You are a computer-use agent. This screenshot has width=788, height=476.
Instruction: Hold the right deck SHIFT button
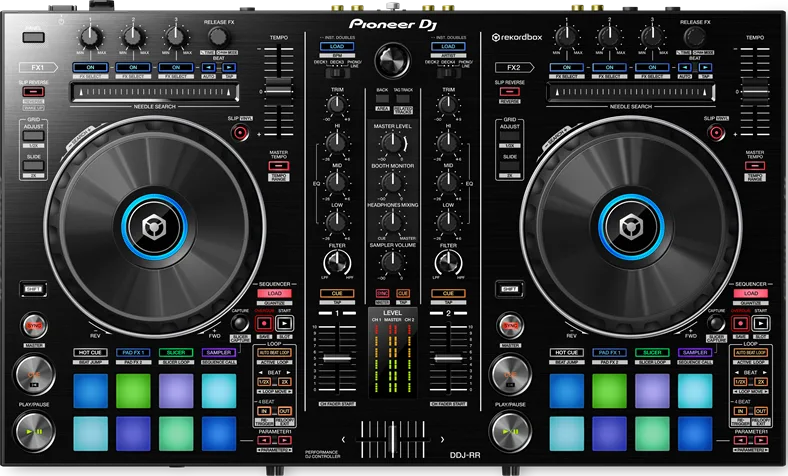point(510,289)
